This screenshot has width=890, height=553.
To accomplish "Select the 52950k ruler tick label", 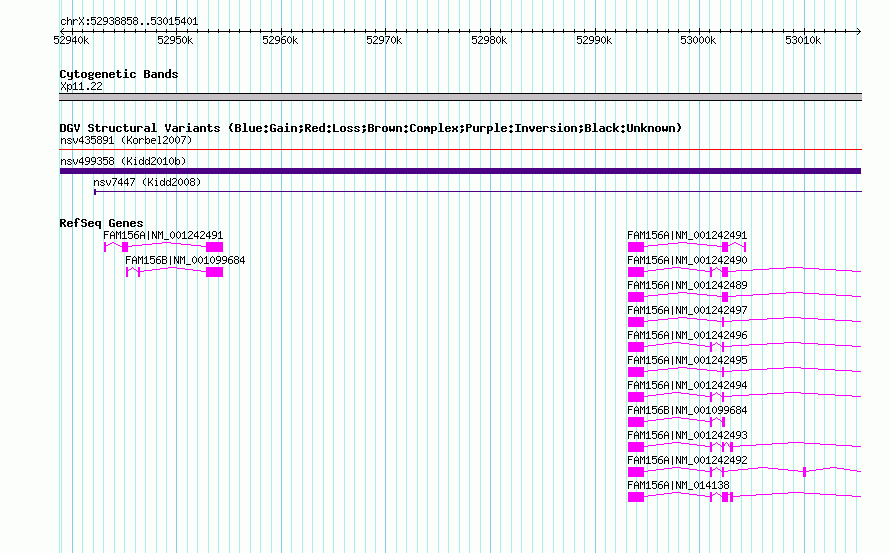I will click(175, 40).
